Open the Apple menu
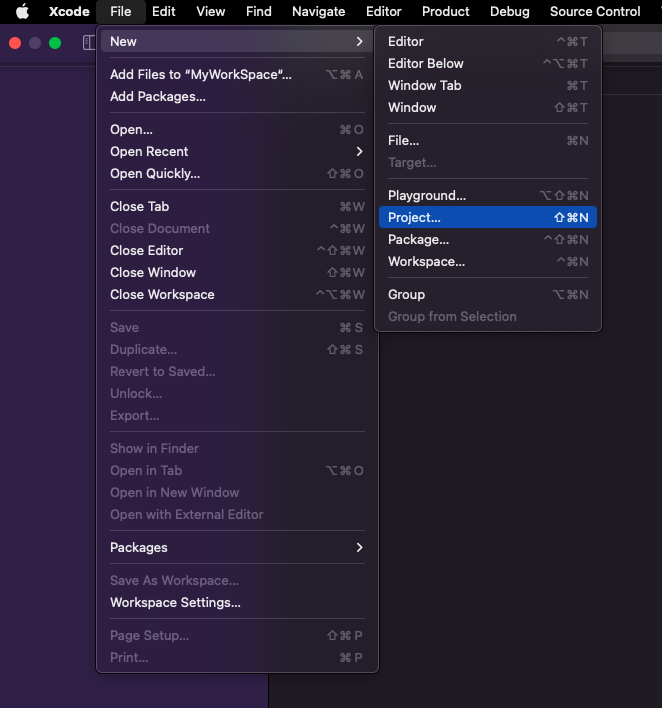 pos(22,11)
